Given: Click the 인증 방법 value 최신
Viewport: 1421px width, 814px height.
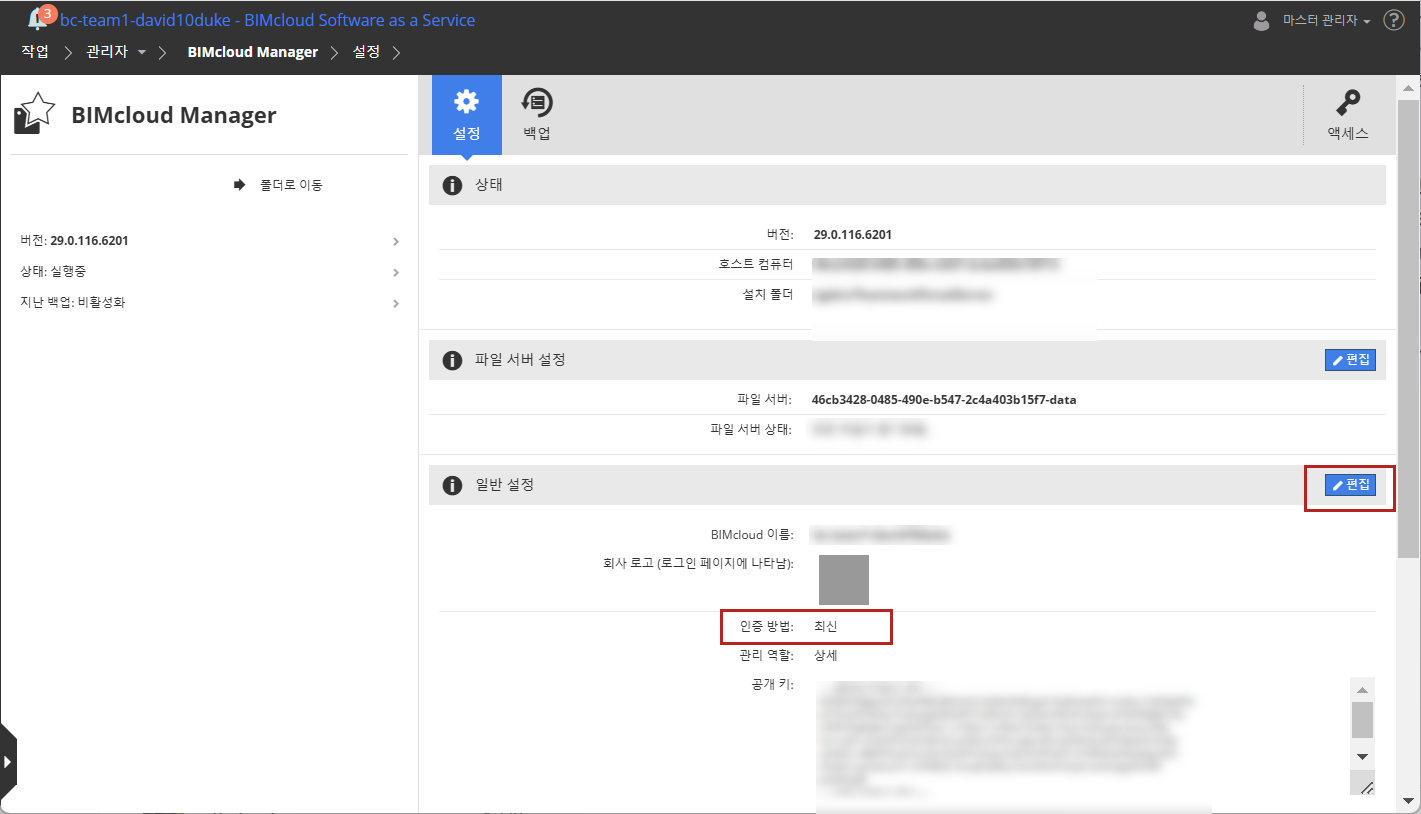Looking at the screenshot, I should pos(826,627).
